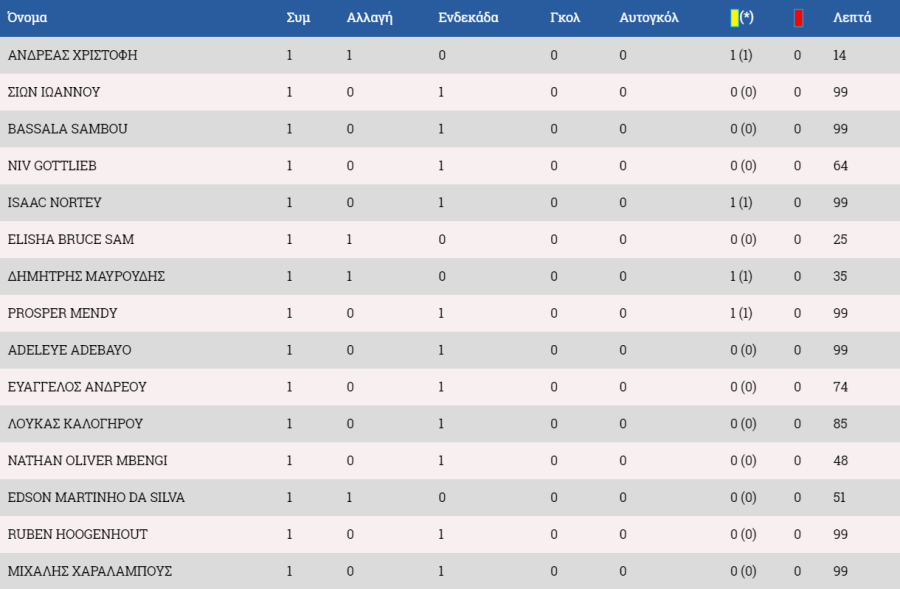The width and height of the screenshot is (900, 589).
Task: Click the Συμ column header
Action: (298, 18)
